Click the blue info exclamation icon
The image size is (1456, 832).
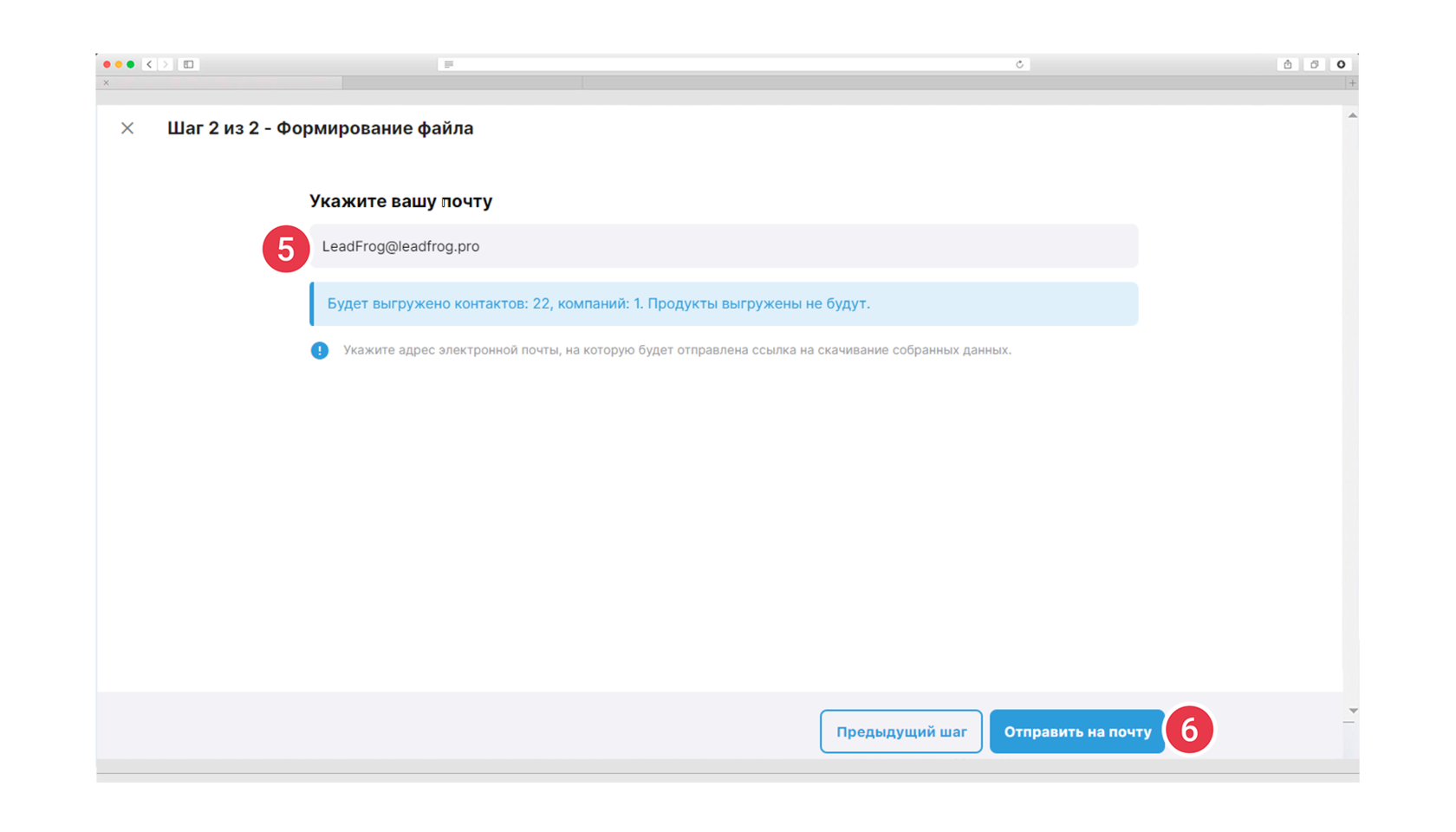tap(320, 350)
